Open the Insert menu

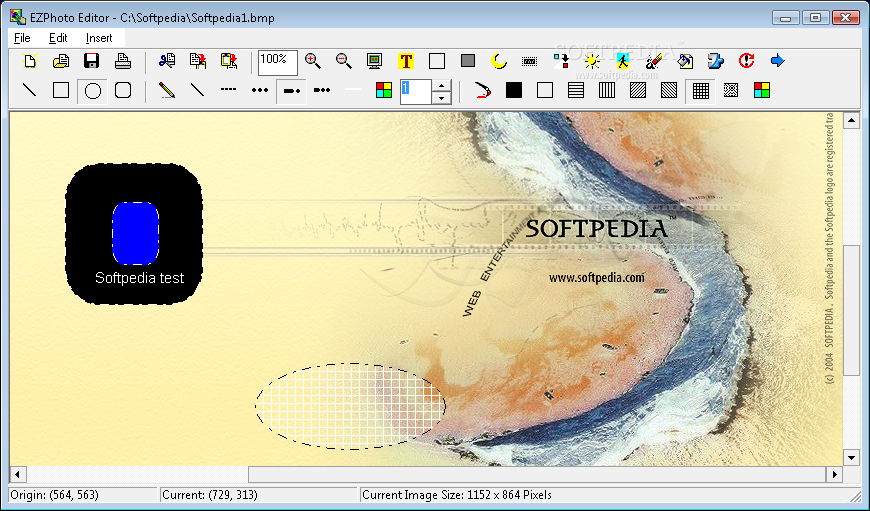coord(99,38)
